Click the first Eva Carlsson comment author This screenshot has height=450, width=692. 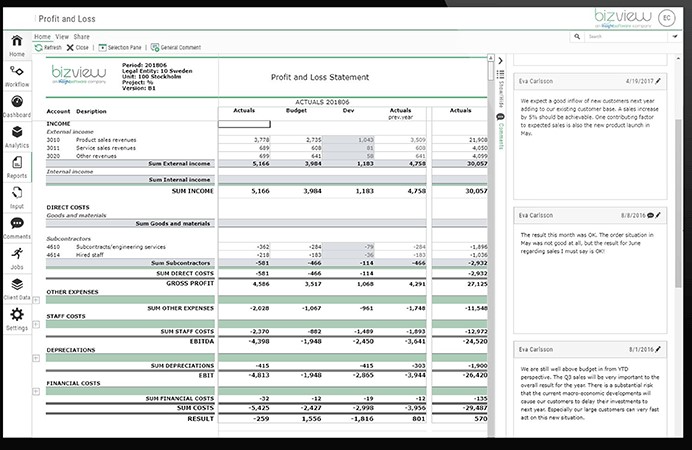[536, 81]
